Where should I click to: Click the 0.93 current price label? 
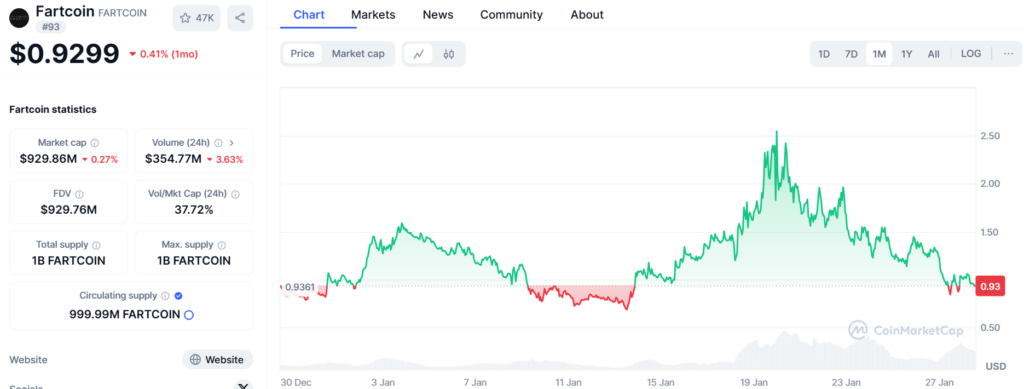[990, 287]
